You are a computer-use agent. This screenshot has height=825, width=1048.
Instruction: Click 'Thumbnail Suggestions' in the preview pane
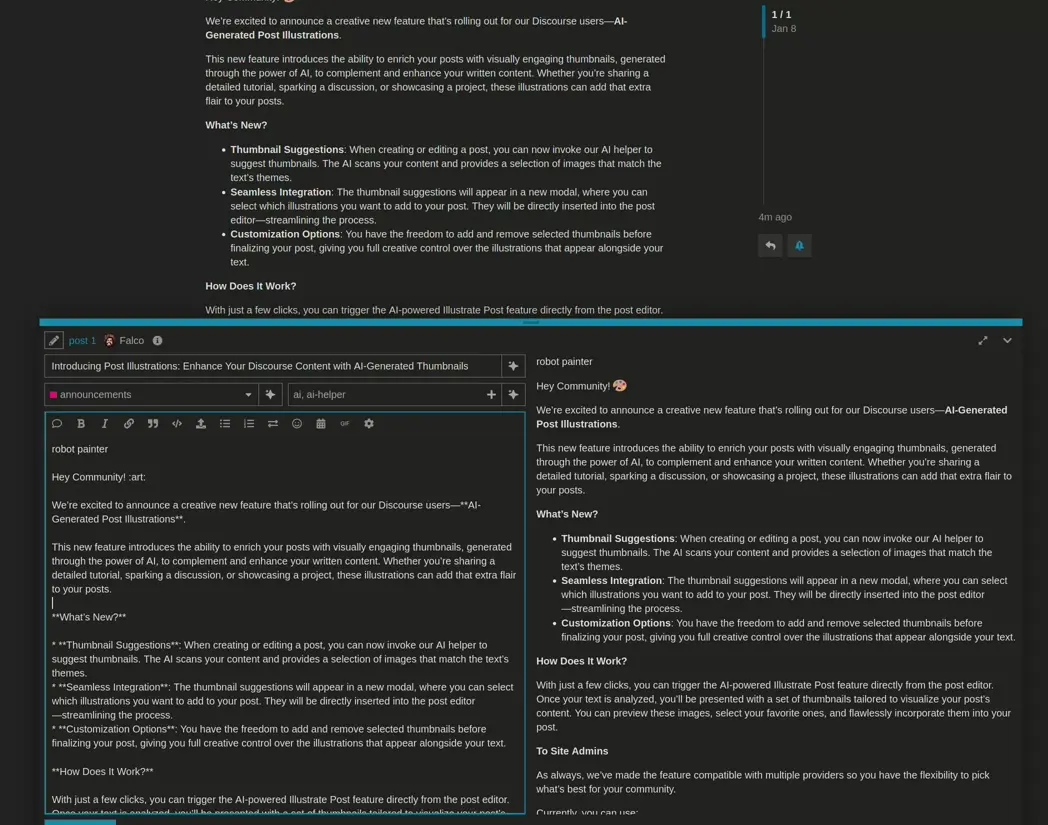[618, 538]
